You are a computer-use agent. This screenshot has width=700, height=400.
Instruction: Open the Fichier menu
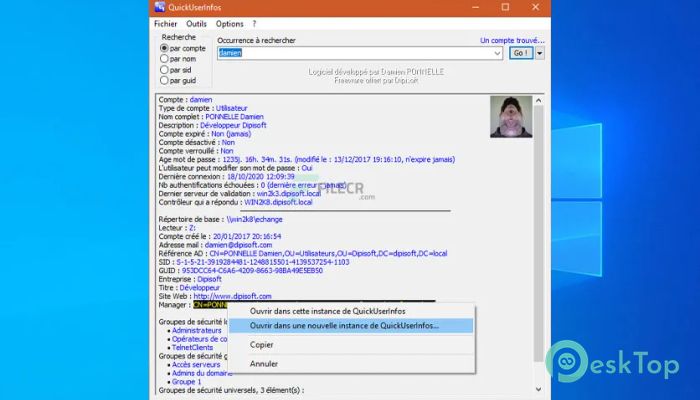(166, 24)
